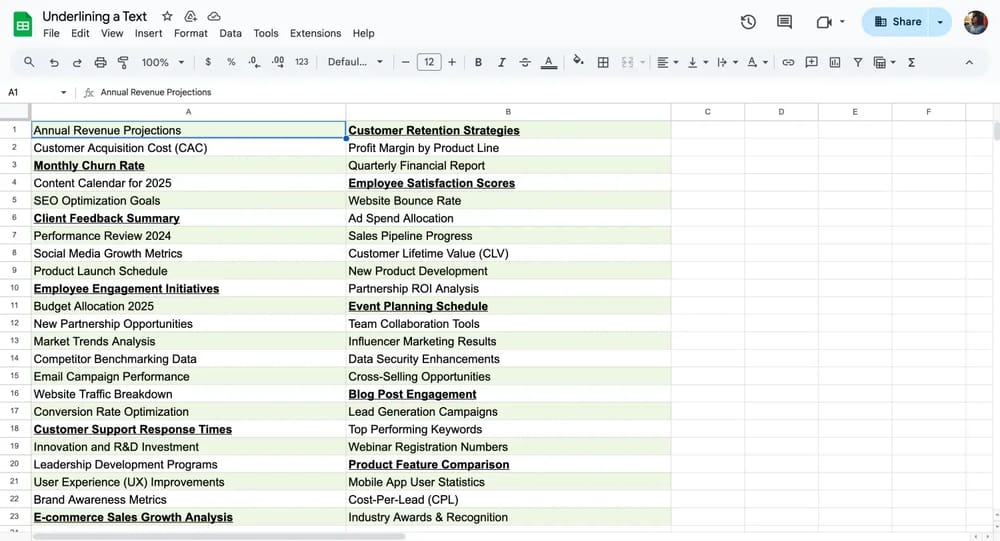1000x541 pixels.
Task: Toggle bold formatting
Action: pos(478,62)
